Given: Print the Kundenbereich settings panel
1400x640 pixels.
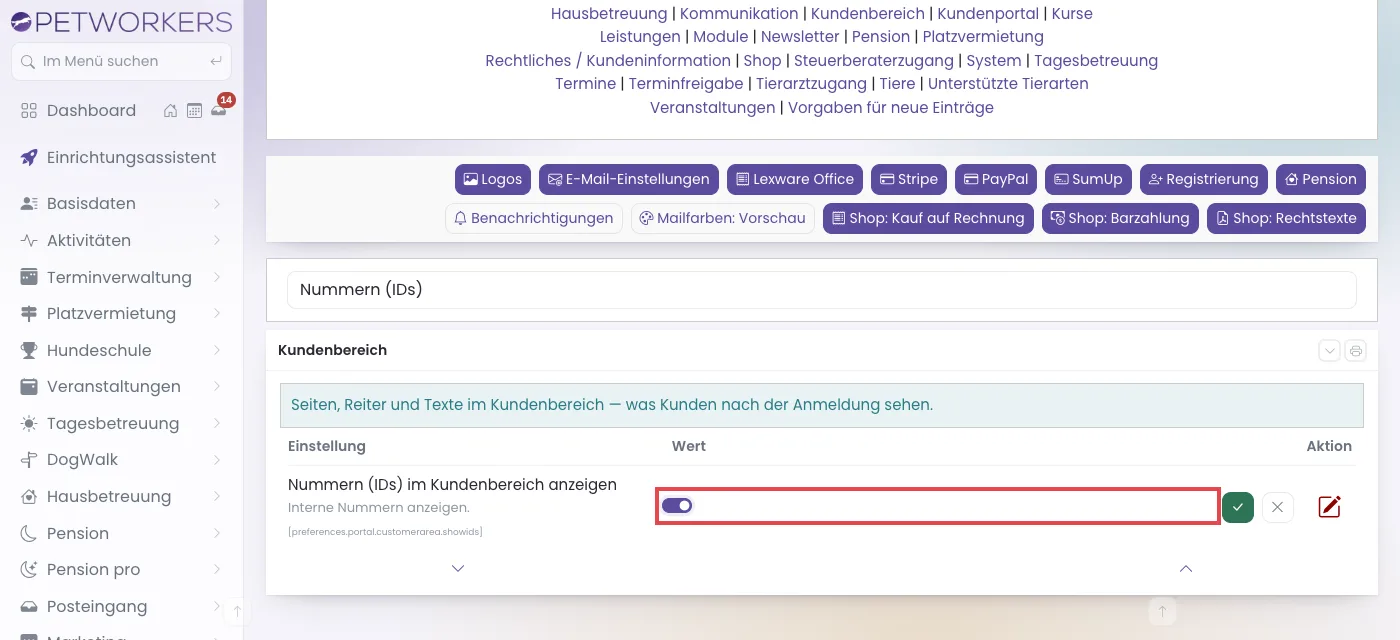Looking at the screenshot, I should click(1355, 351).
